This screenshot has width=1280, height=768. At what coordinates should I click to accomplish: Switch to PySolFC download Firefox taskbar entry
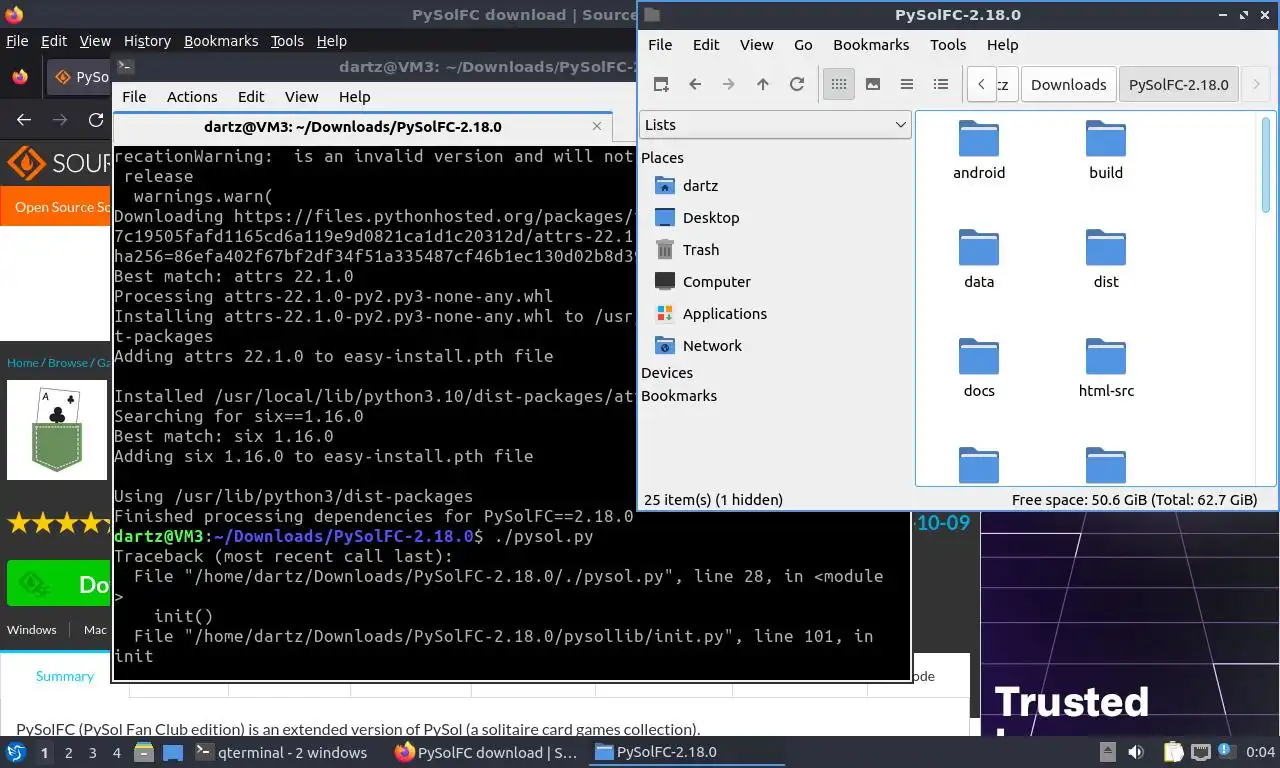[x=486, y=752]
